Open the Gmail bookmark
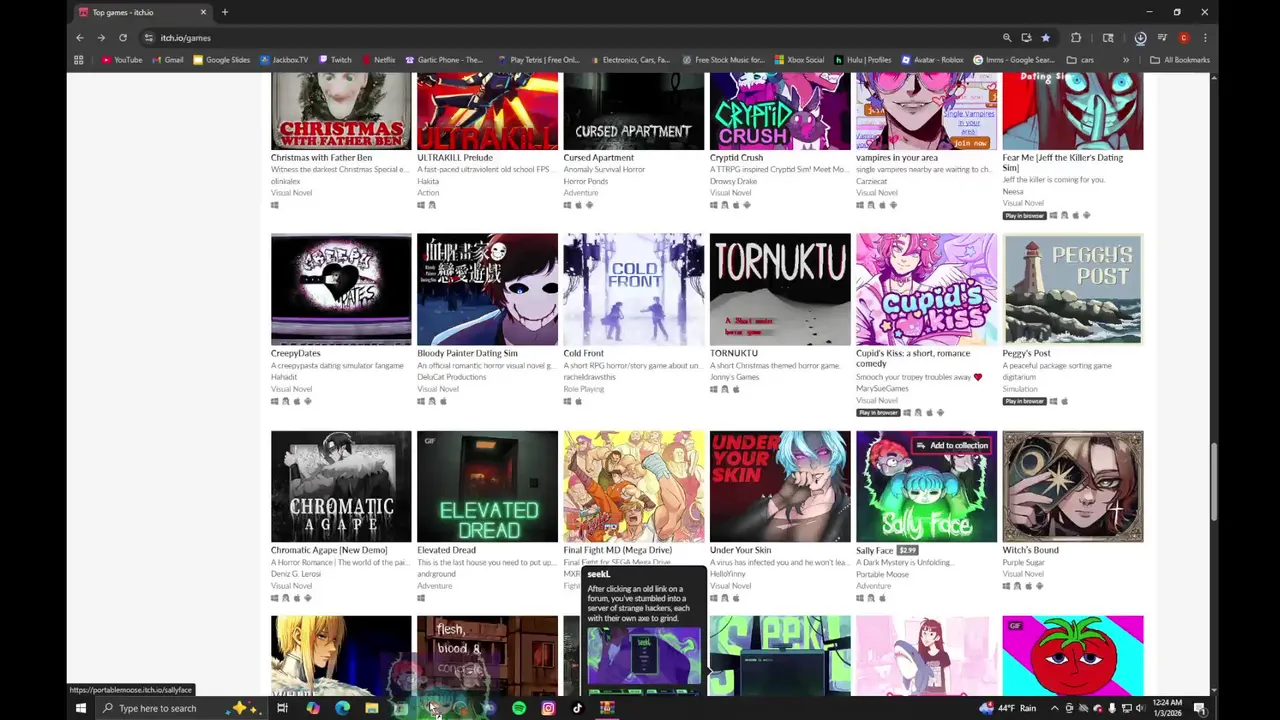 pos(167,60)
